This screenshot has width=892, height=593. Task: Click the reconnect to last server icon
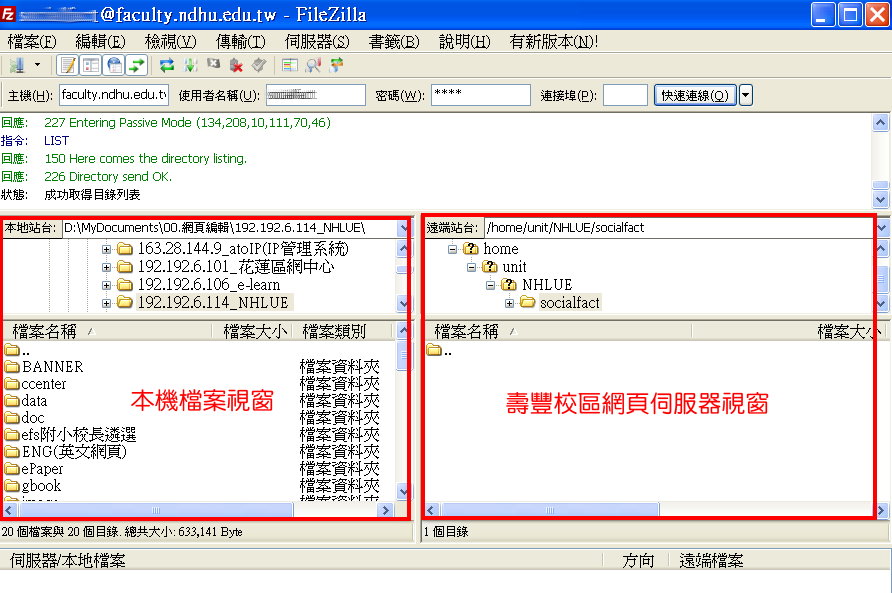[x=259, y=65]
